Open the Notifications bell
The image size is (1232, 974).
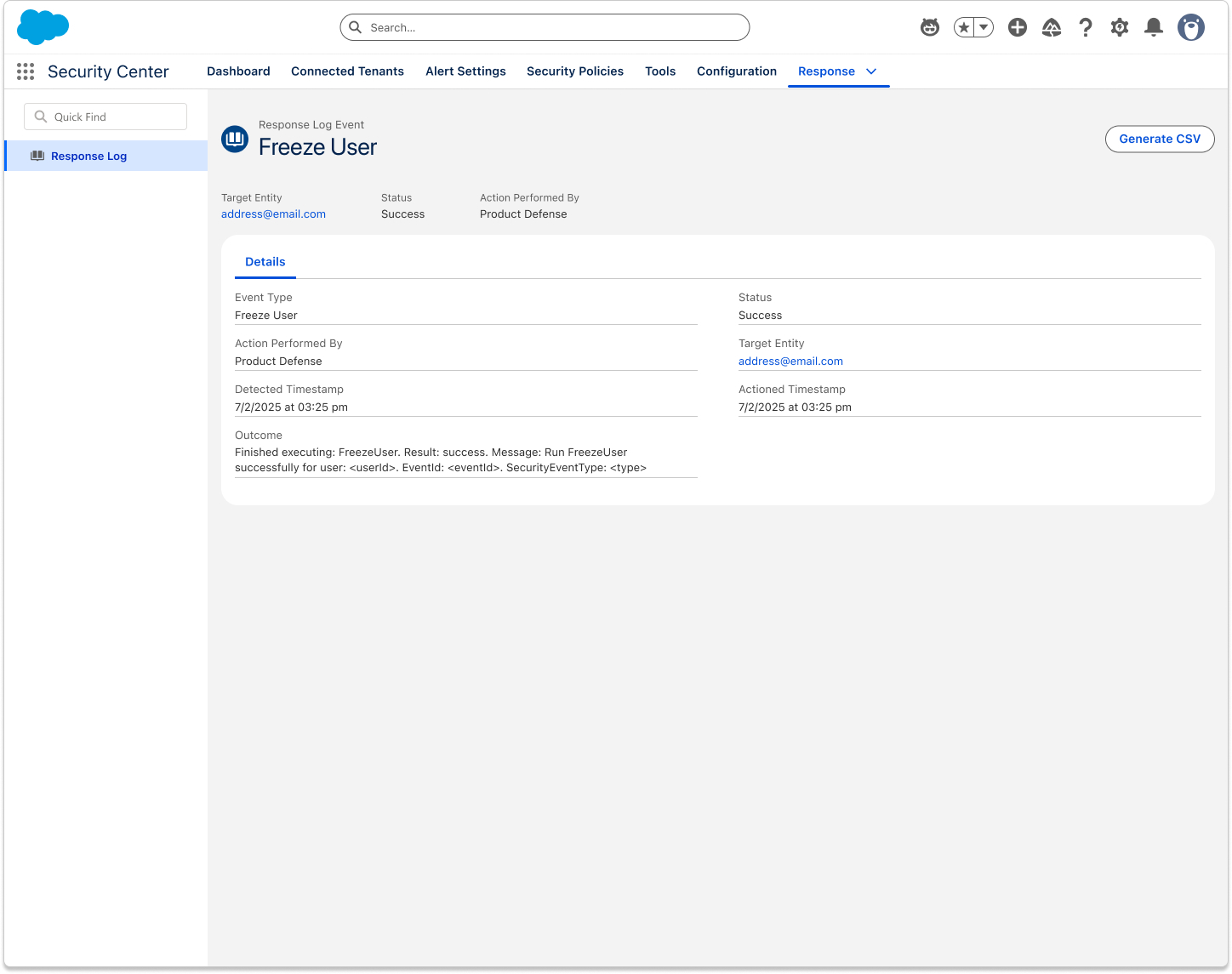(1154, 27)
